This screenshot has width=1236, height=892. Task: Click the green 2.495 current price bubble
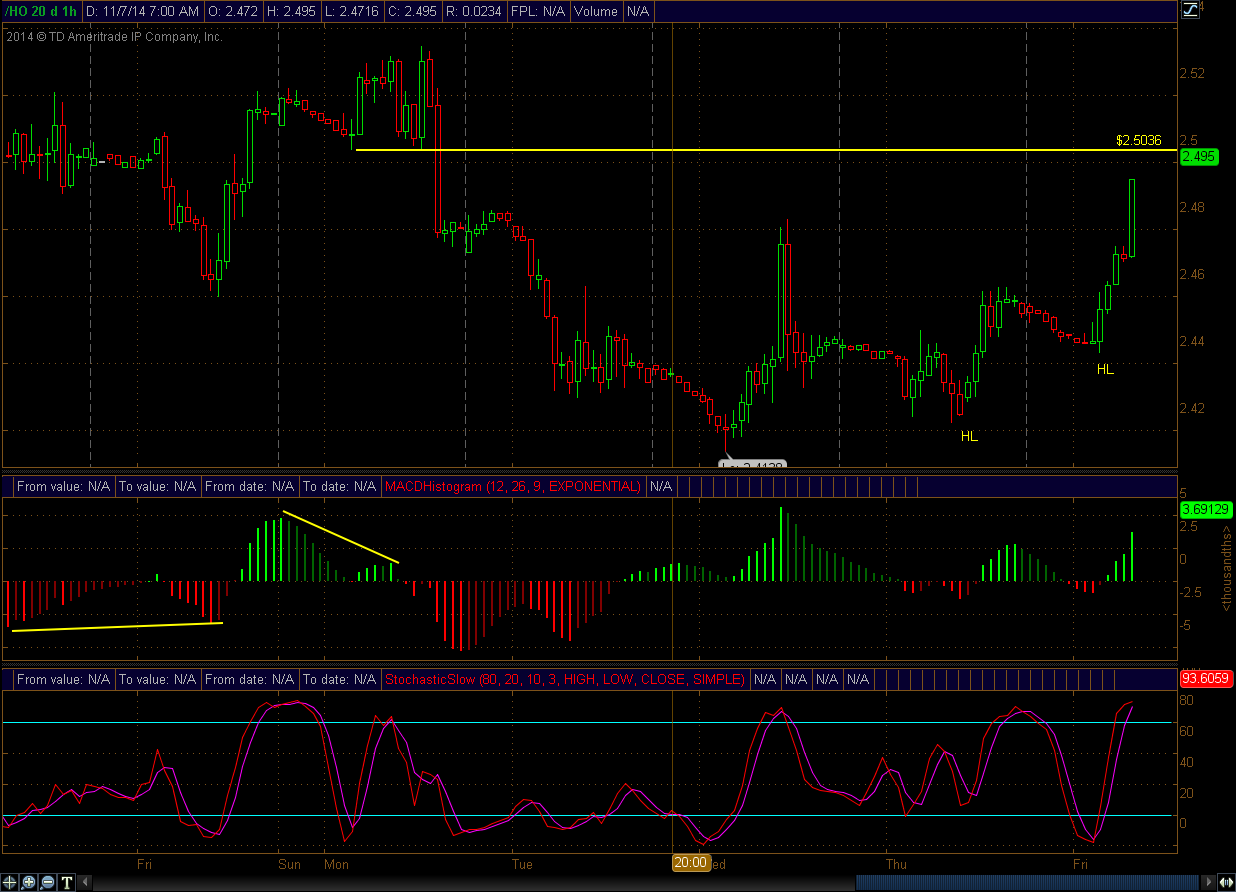coord(1198,157)
